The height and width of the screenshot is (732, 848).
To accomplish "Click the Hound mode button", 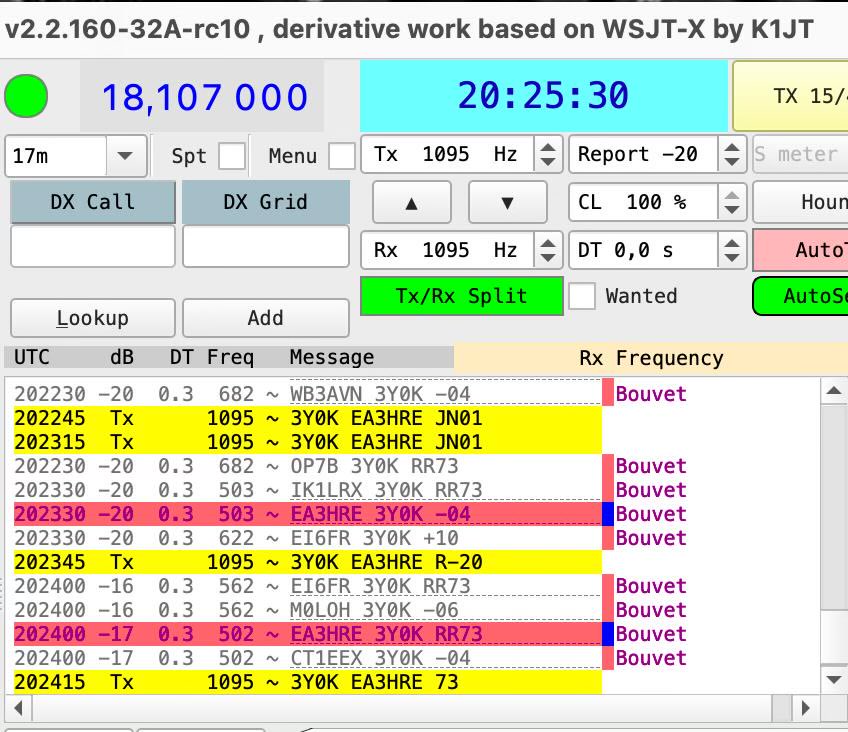I will (x=800, y=202).
